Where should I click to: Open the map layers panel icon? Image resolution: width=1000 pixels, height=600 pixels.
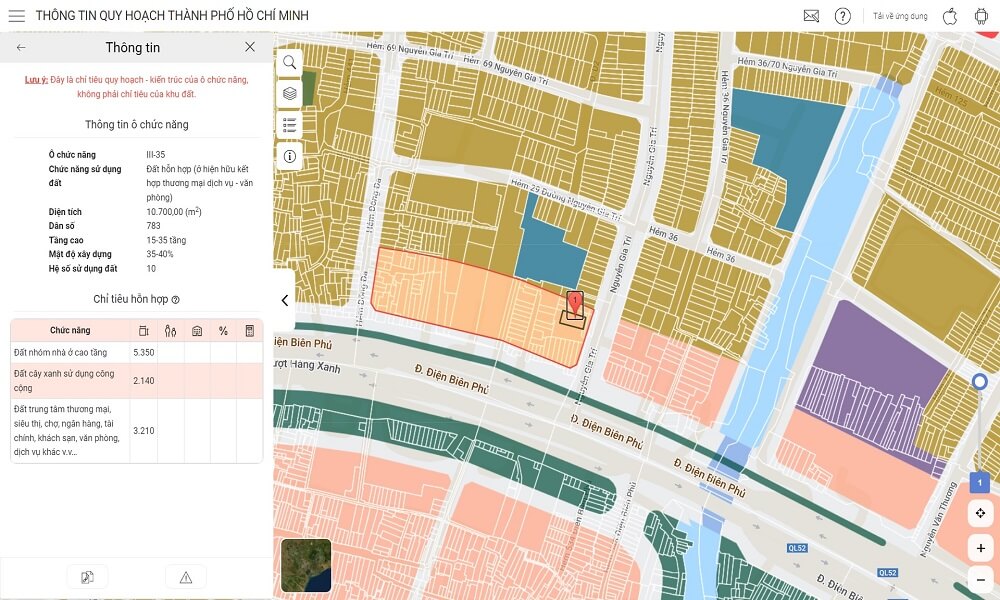289,93
